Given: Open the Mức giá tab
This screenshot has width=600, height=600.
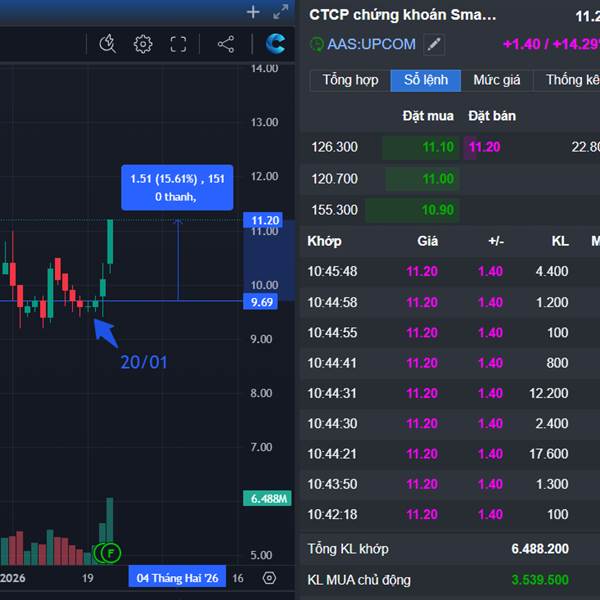Looking at the screenshot, I should (x=497, y=80).
